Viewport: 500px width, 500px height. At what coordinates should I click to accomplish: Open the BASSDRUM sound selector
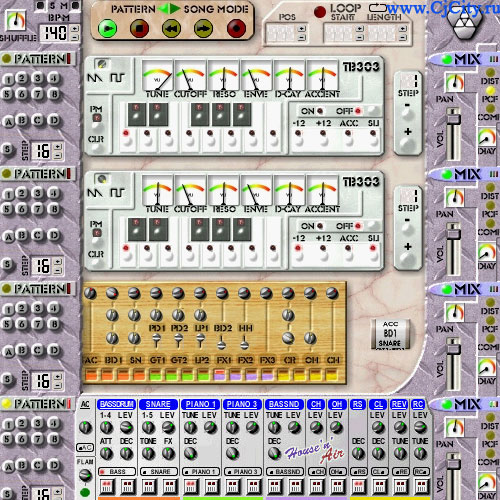(116, 404)
